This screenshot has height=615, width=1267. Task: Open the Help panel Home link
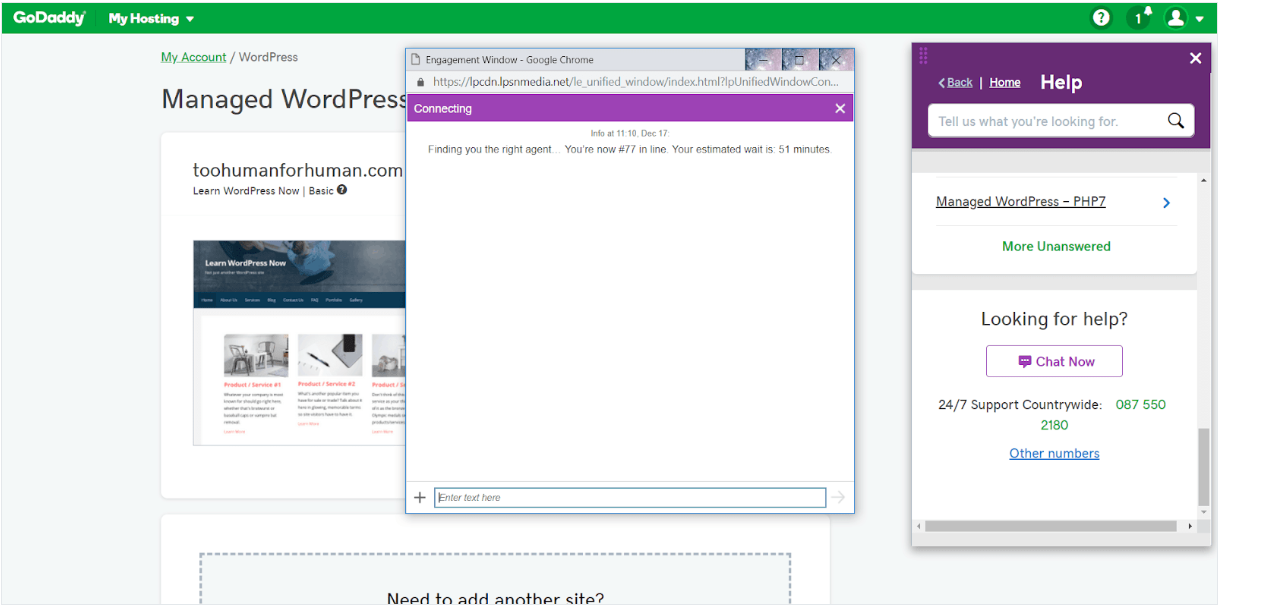[x=1005, y=83]
